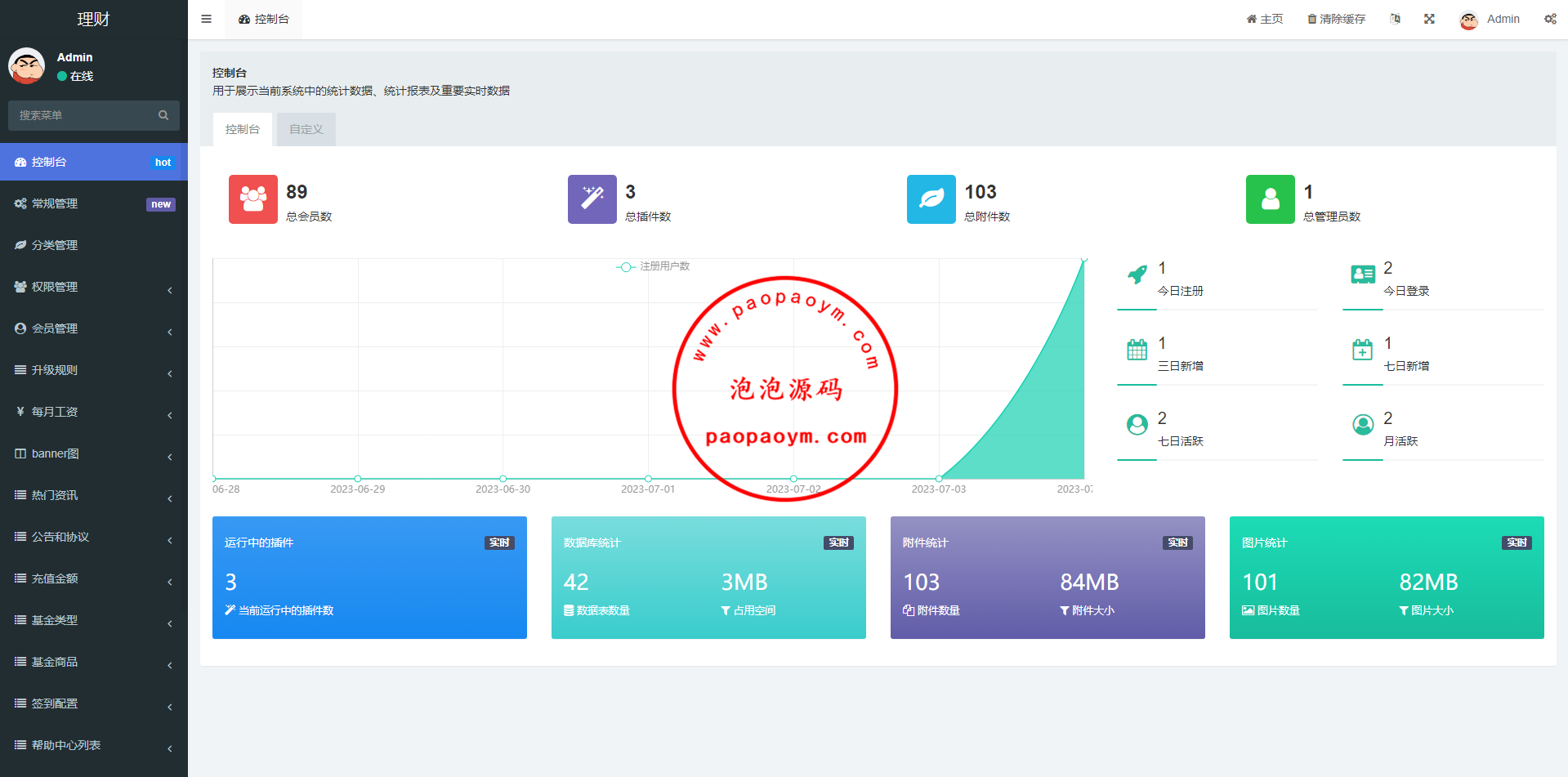1568x777 pixels.
Task: Click the red total members icon
Action: click(252, 199)
